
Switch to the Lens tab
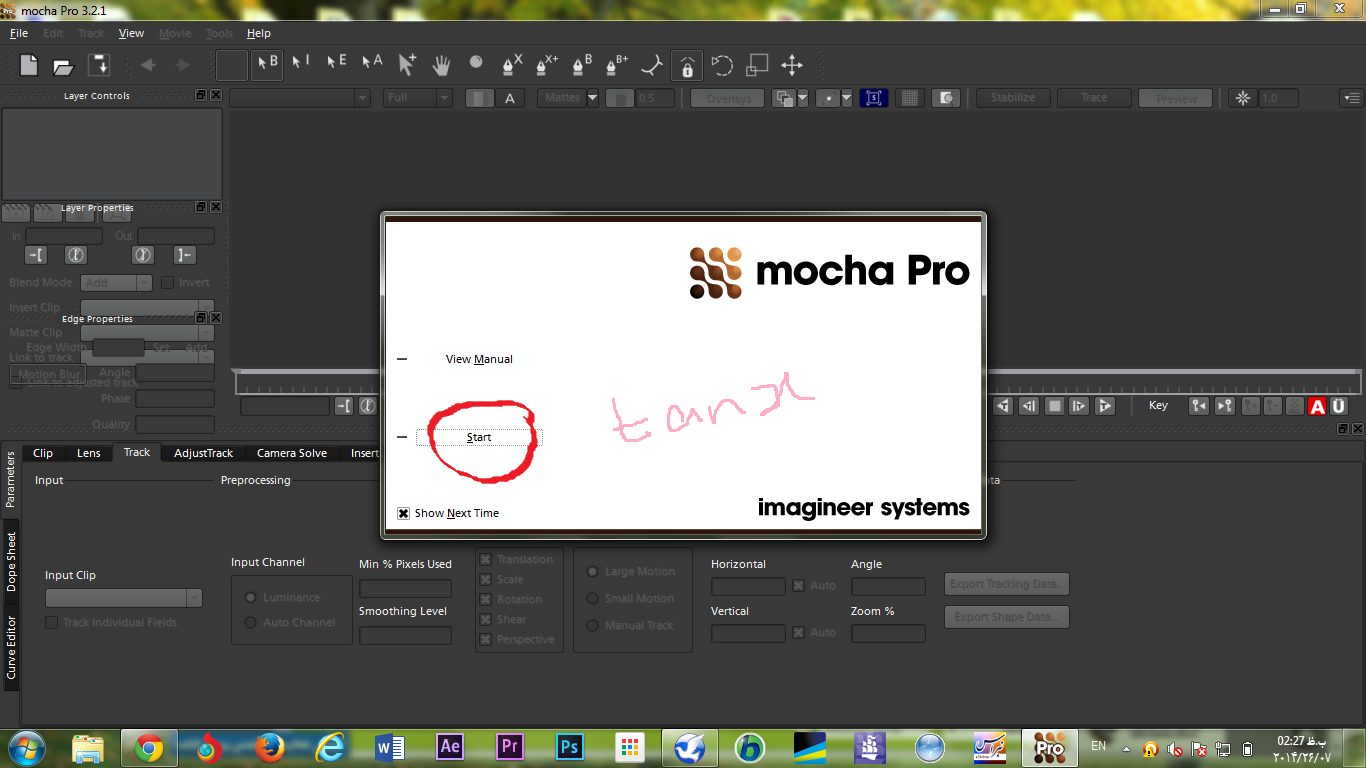pos(89,453)
